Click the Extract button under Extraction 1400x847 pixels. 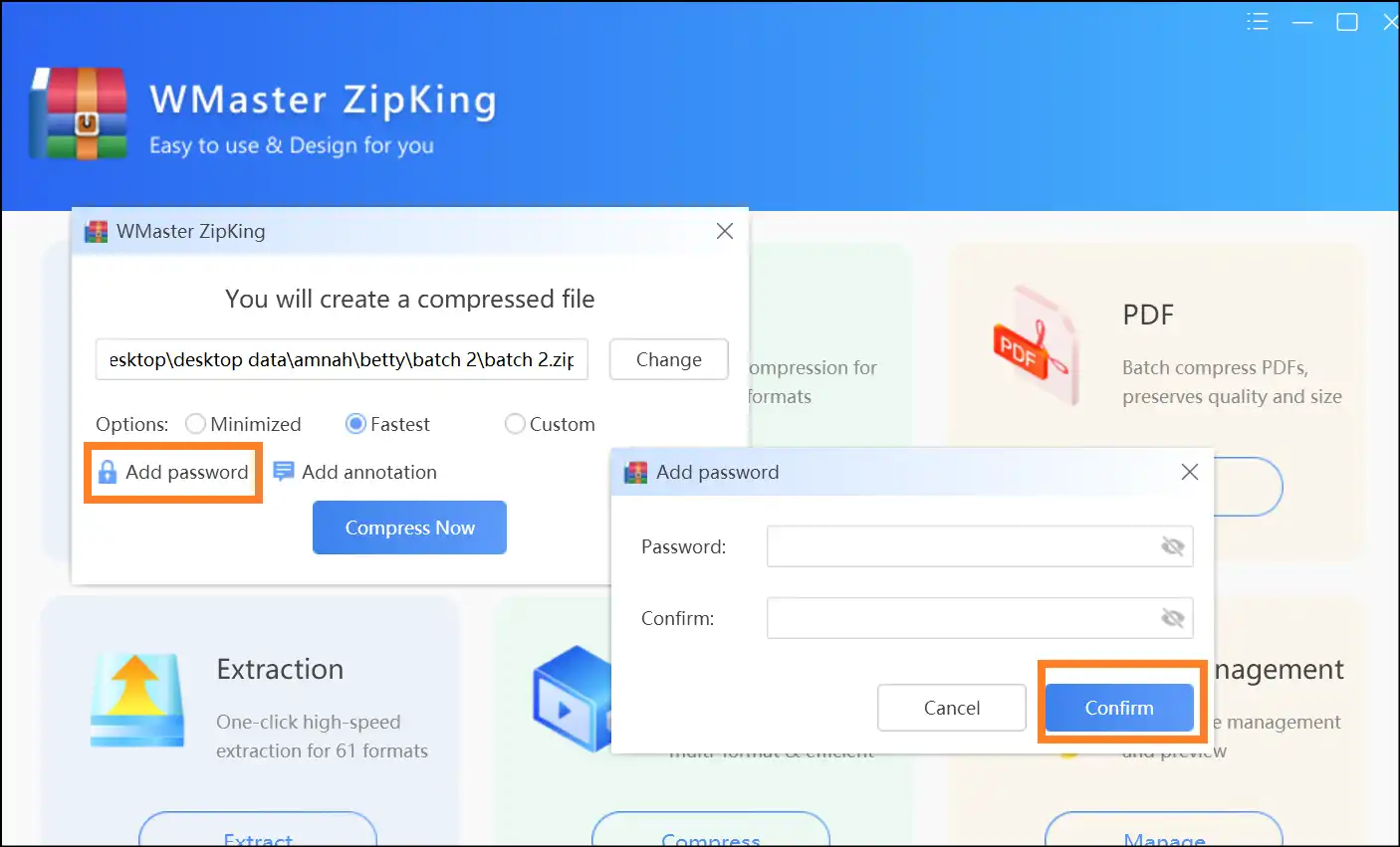[258, 831]
